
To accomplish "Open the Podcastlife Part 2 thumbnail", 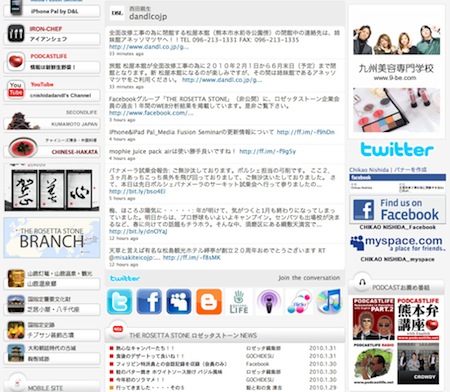I will point(373,319).
